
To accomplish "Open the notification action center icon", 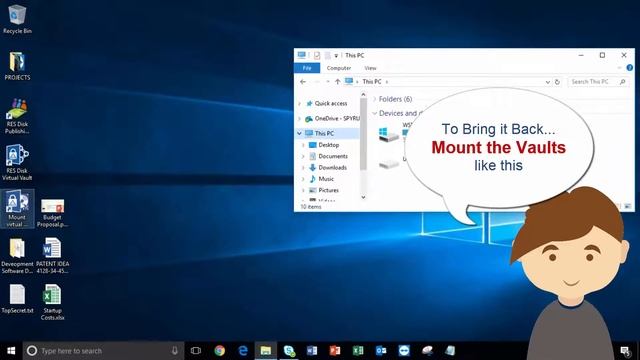I will (x=625, y=351).
